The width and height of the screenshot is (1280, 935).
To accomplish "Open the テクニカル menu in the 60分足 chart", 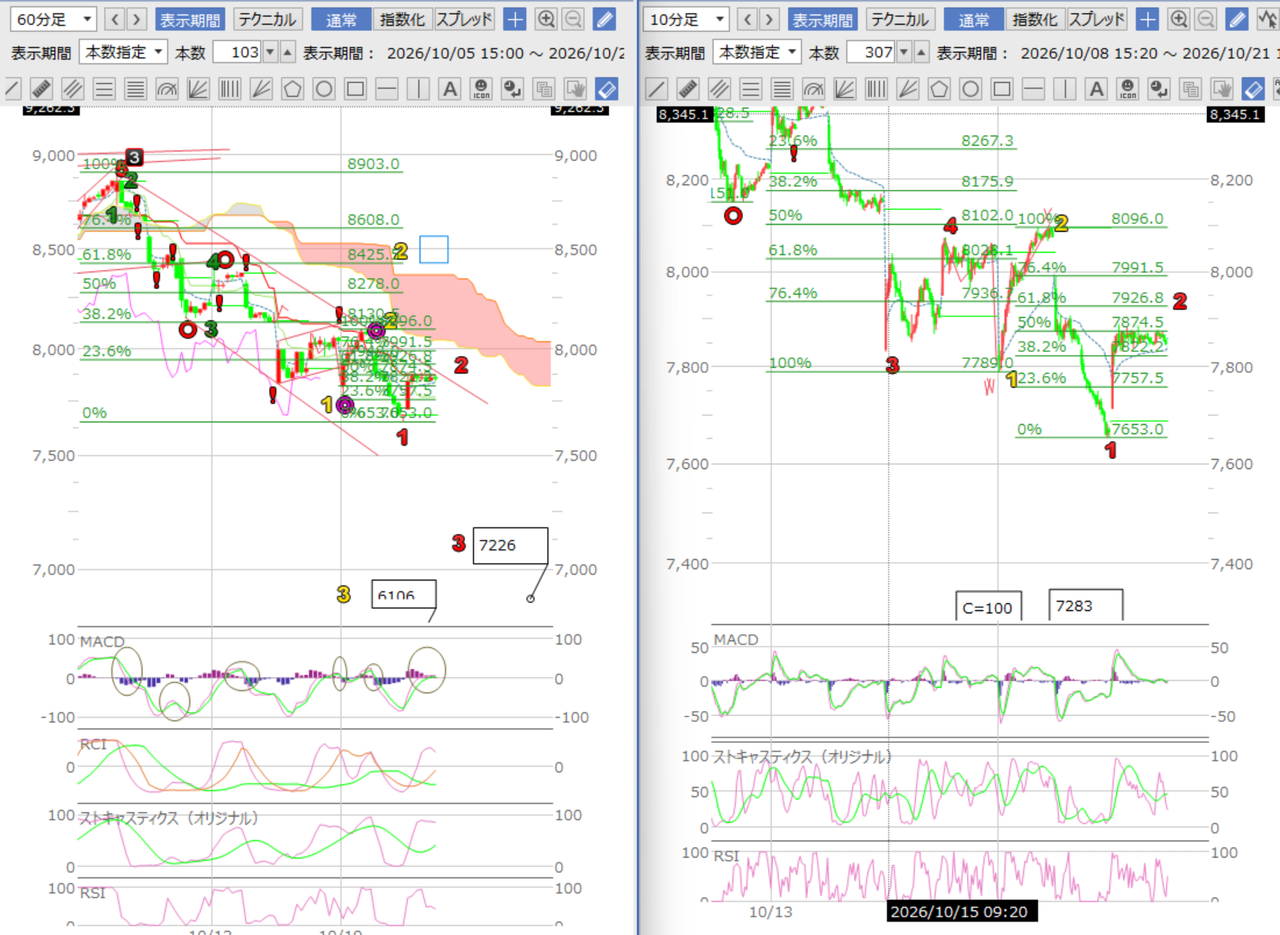I will (267, 19).
